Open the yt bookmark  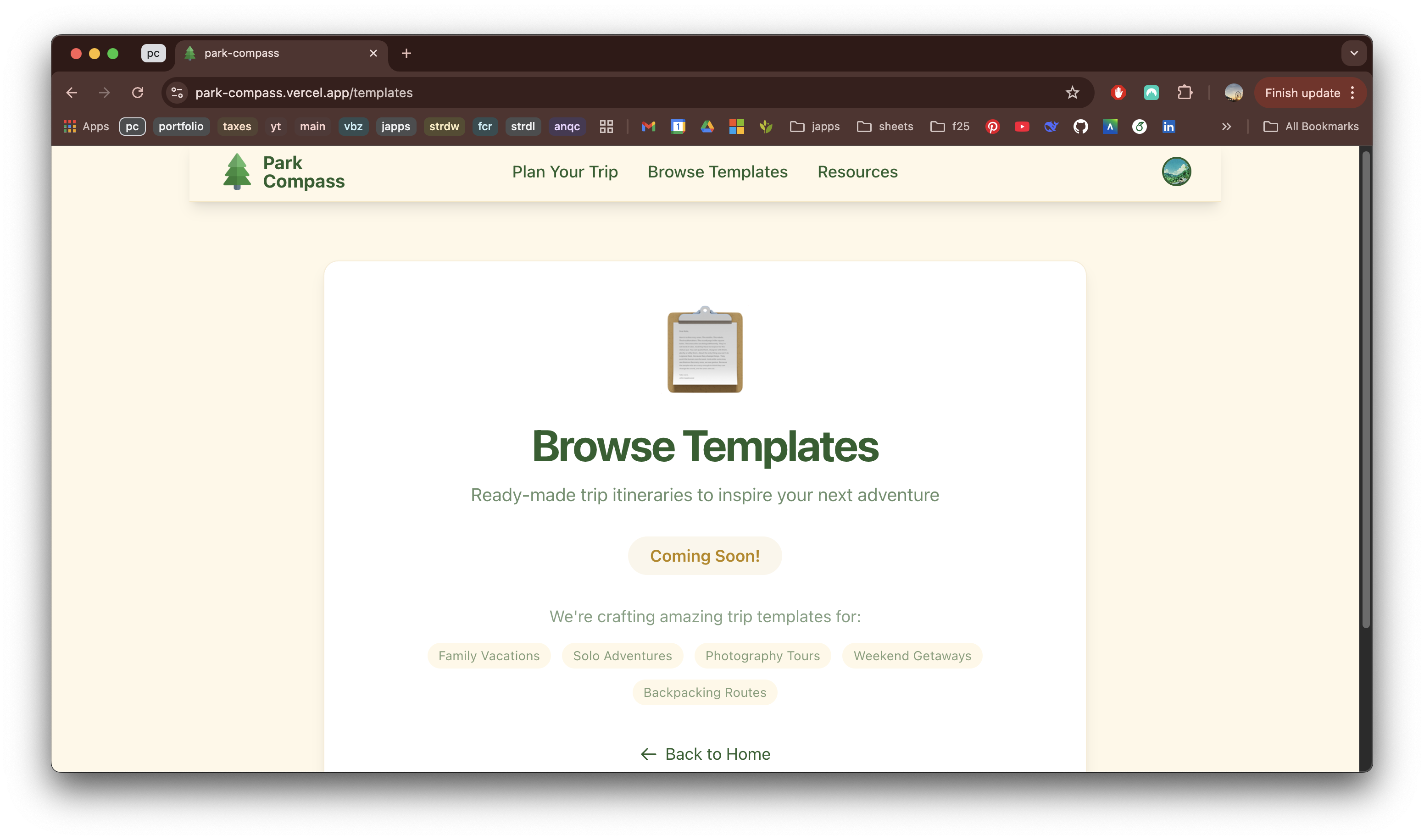point(275,126)
